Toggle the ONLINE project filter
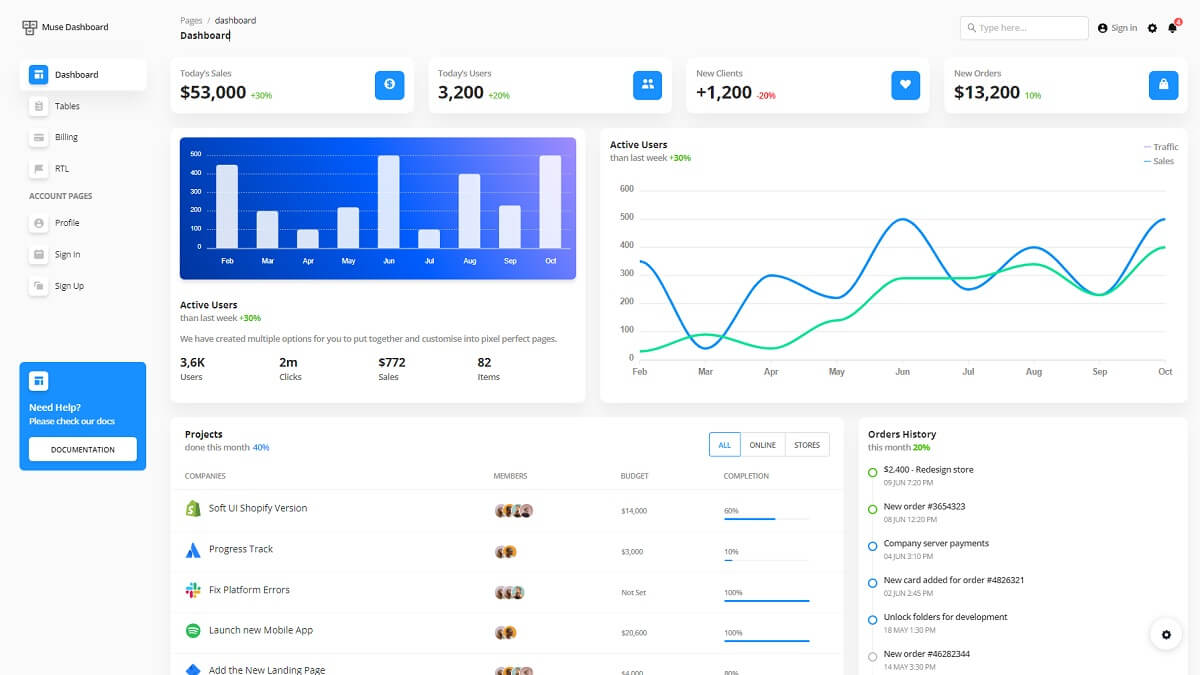 [763, 444]
